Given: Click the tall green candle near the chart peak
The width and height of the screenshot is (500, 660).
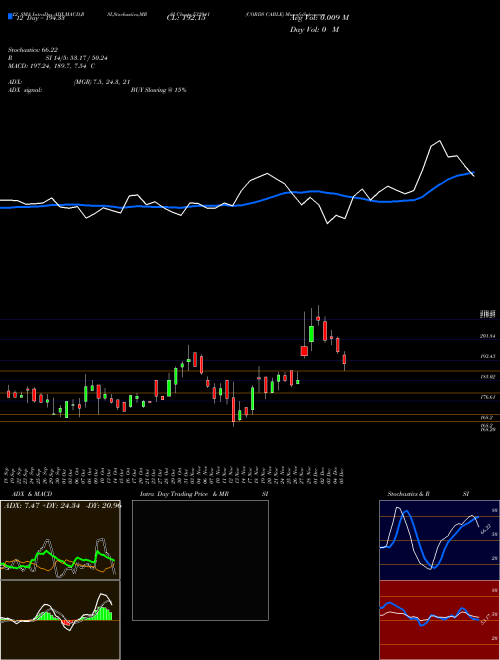Looking at the screenshot, I should 311,334.
